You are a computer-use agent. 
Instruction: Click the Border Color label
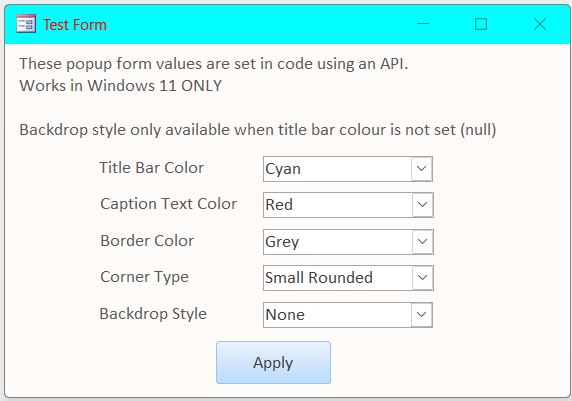click(147, 241)
